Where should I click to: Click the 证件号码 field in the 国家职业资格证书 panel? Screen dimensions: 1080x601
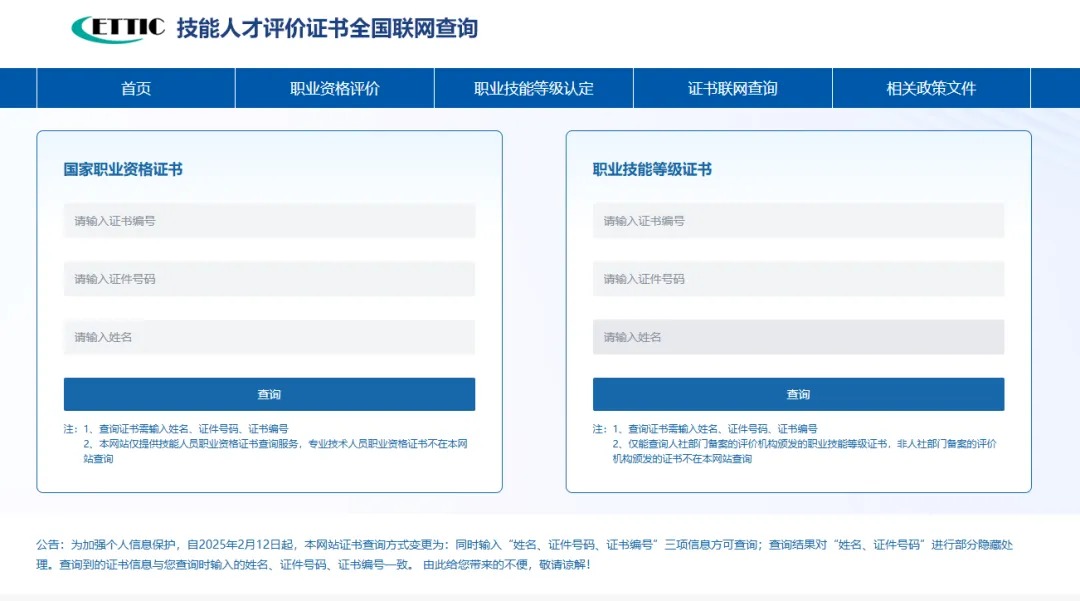click(x=269, y=279)
